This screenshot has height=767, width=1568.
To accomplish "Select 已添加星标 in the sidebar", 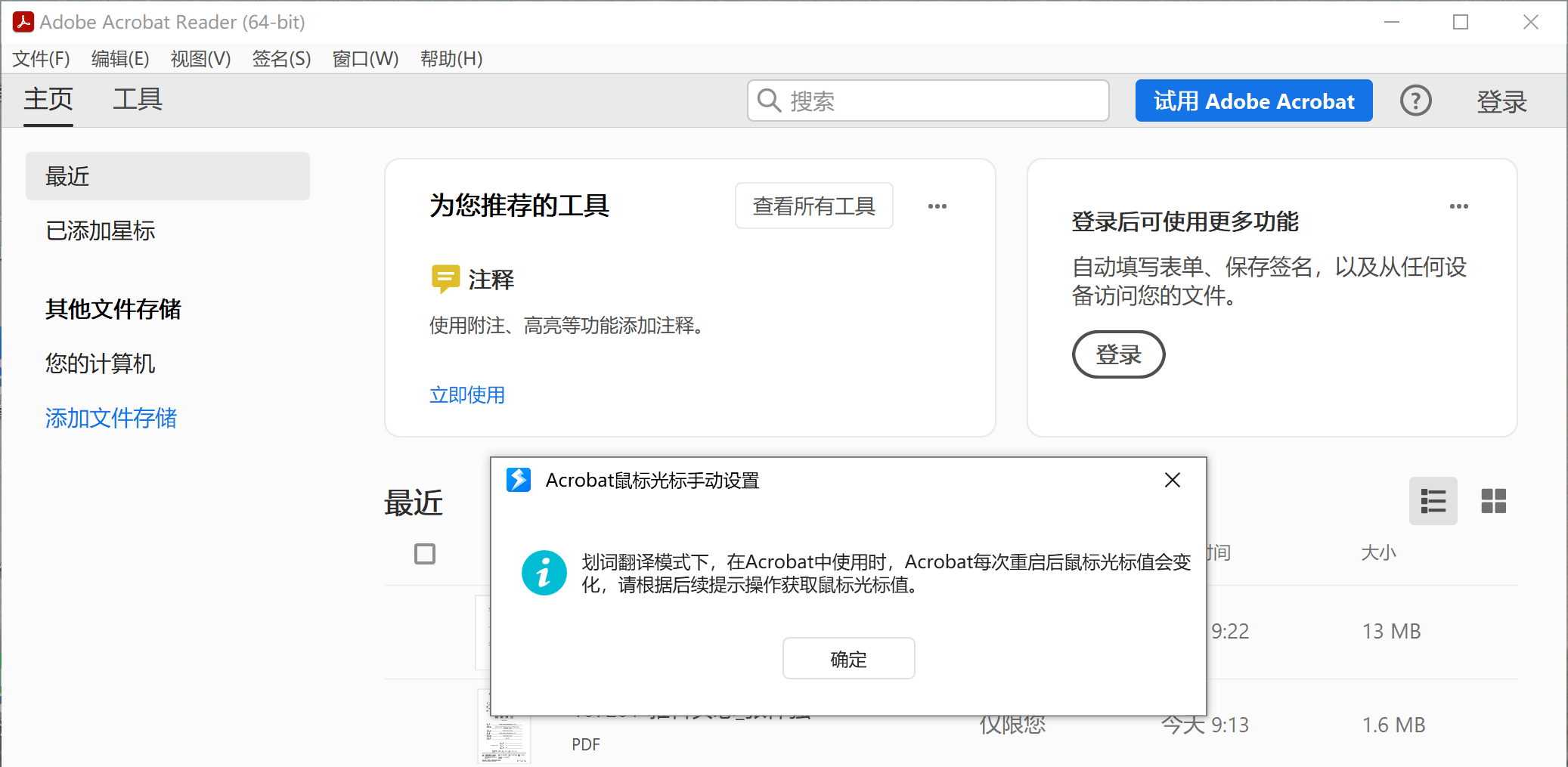I will [x=101, y=230].
